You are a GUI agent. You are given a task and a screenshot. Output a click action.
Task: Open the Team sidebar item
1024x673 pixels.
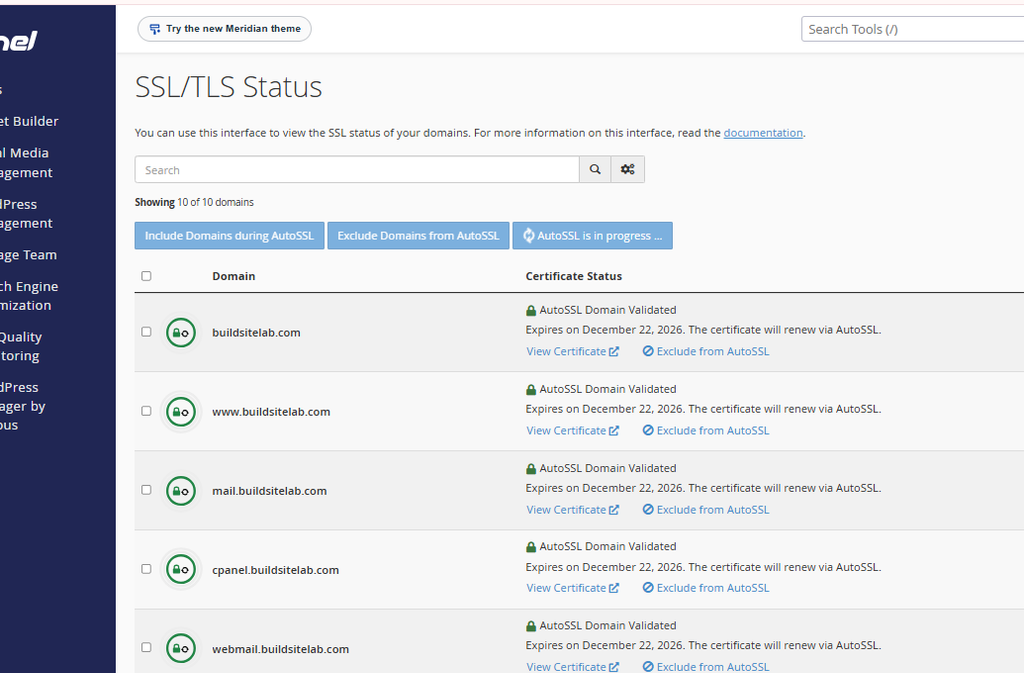tap(28, 255)
